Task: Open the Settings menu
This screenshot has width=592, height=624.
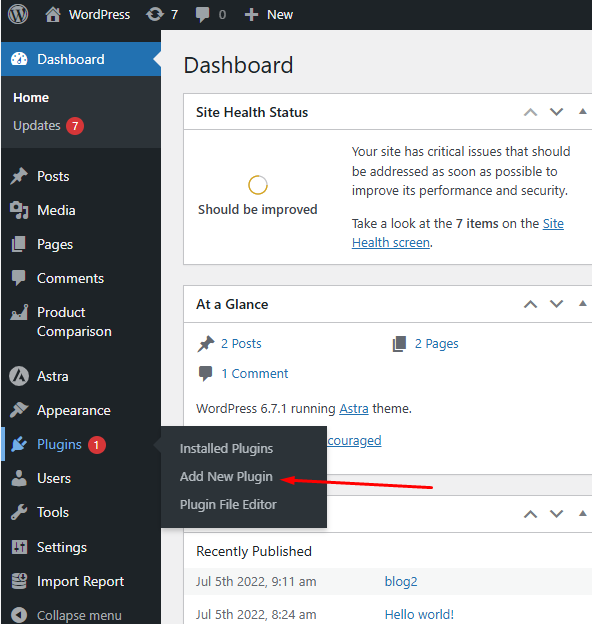Action: click(62, 548)
